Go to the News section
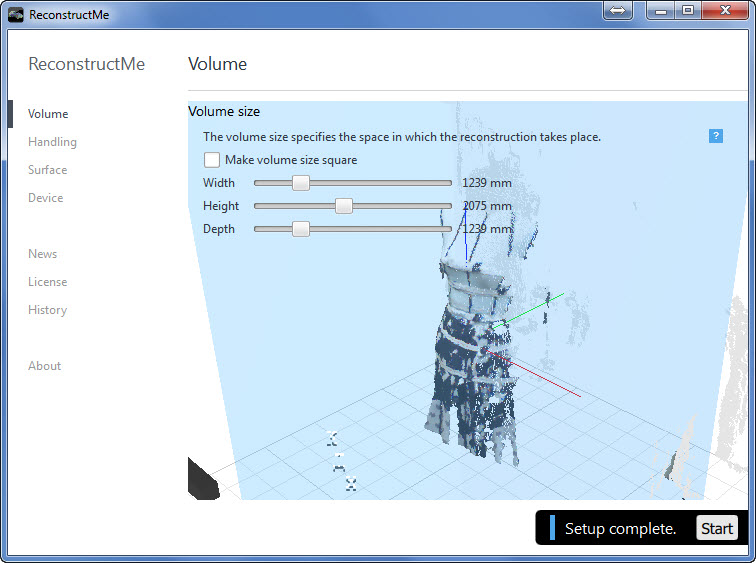The image size is (756, 563). click(x=42, y=254)
